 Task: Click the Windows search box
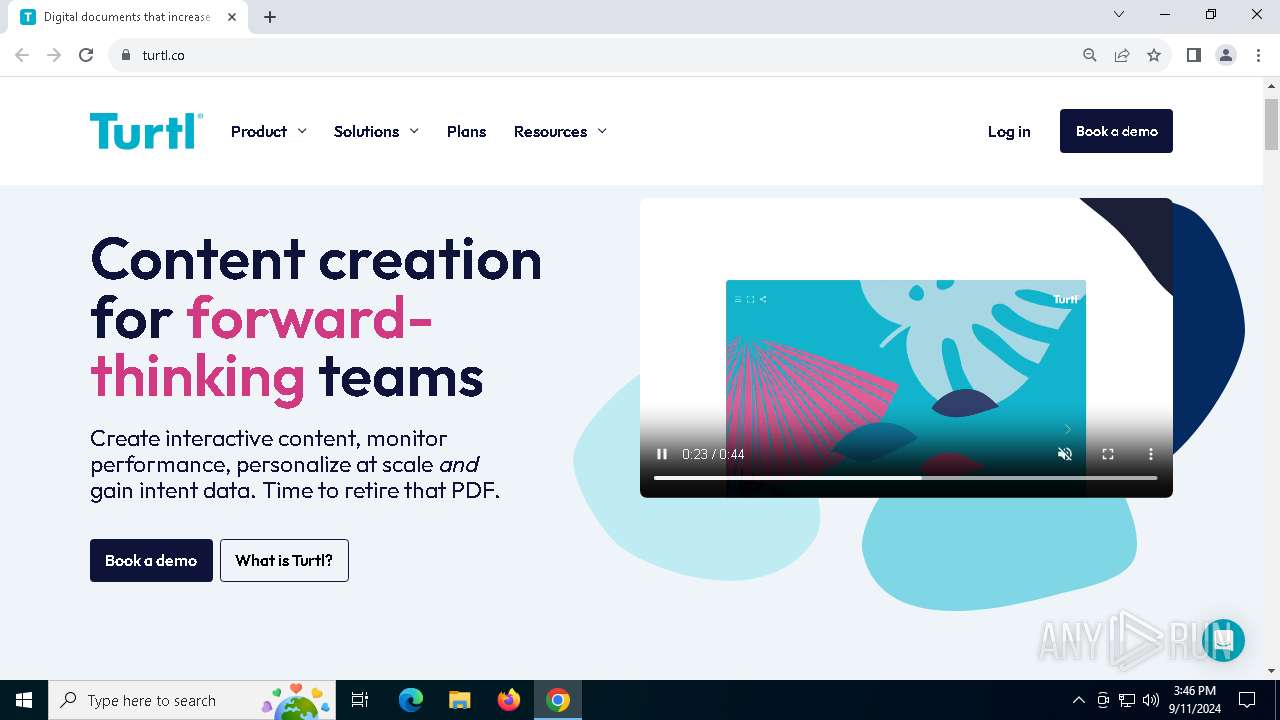click(192, 700)
